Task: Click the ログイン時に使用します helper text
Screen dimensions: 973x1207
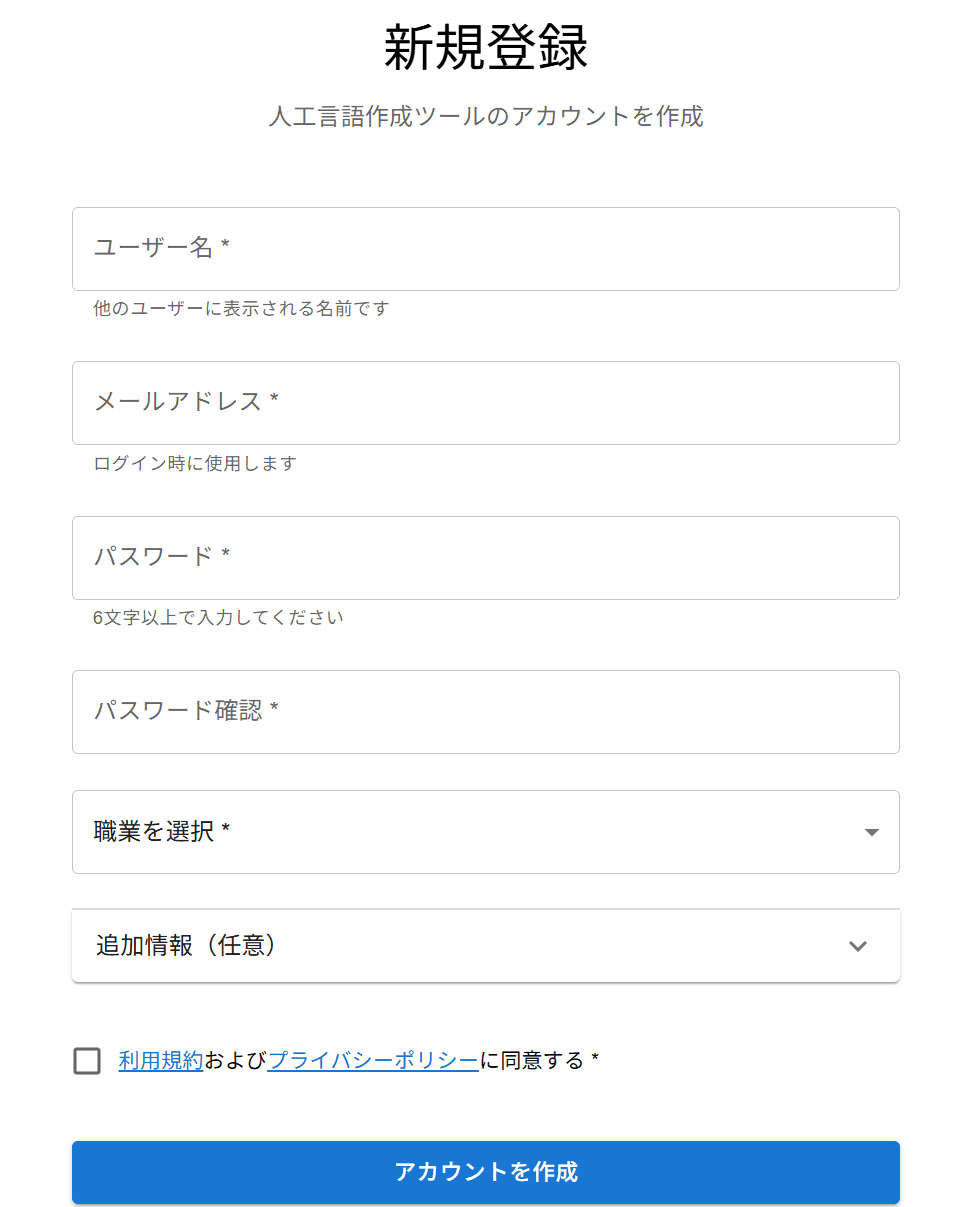Action: (195, 464)
